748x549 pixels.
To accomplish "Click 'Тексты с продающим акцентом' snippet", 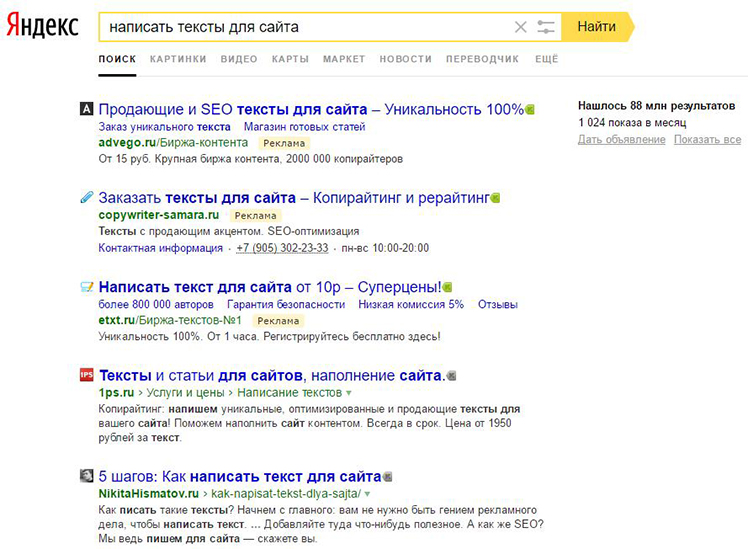I will click(x=229, y=231).
